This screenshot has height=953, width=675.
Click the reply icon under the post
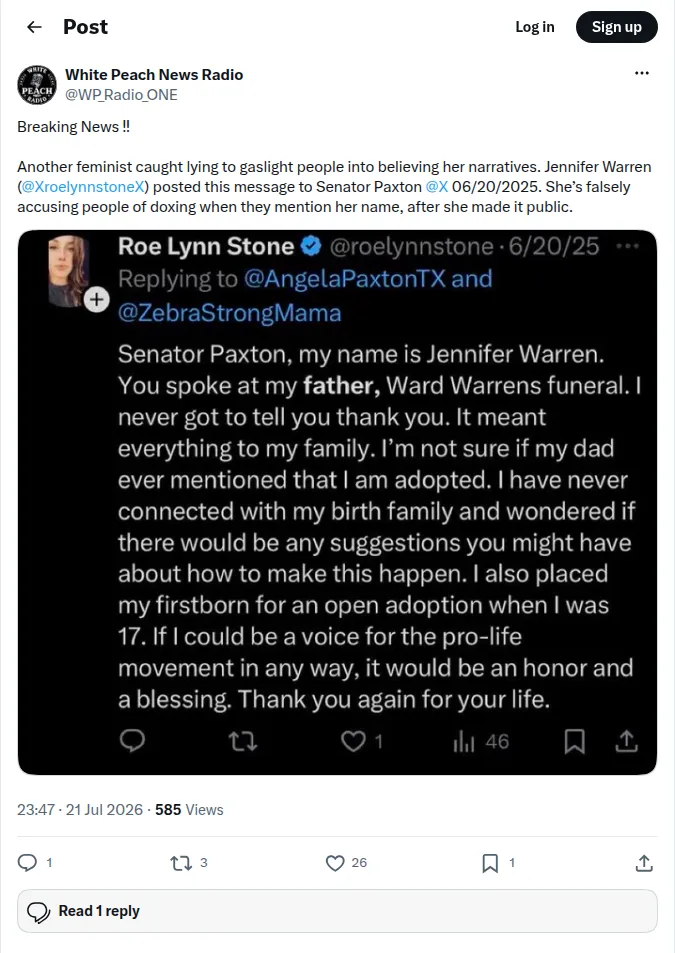coord(27,862)
